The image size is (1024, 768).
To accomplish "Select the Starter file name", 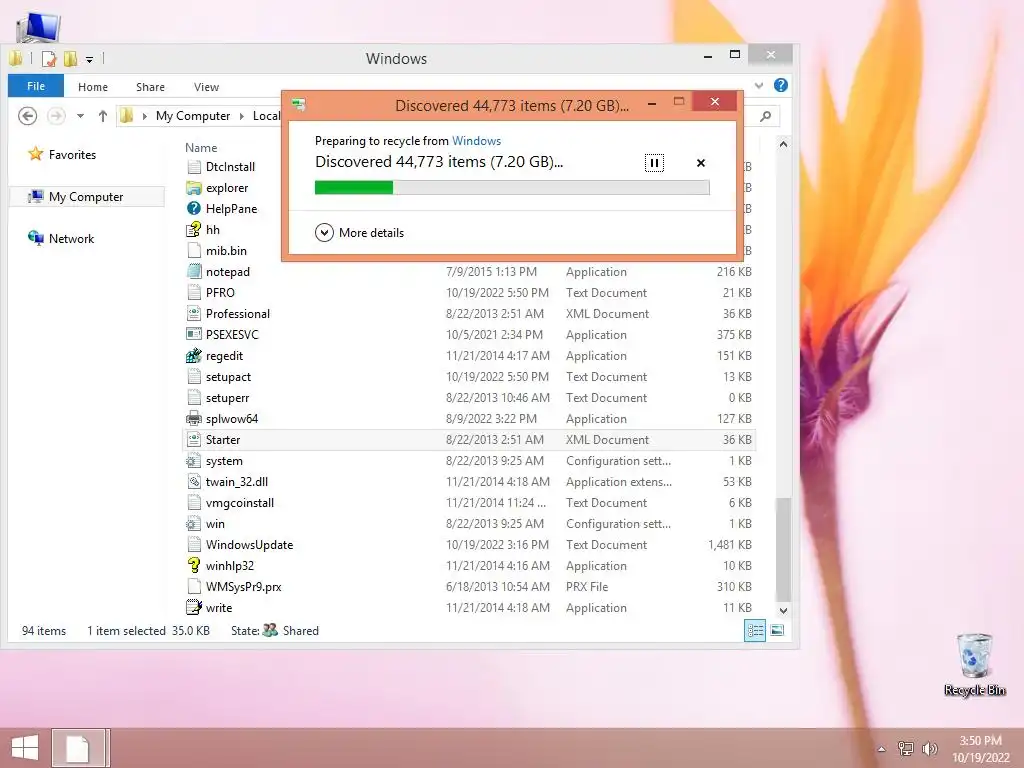I will [223, 440].
